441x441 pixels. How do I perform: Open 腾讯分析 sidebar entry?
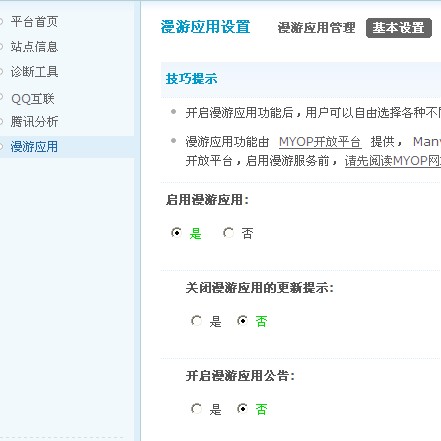point(34,122)
